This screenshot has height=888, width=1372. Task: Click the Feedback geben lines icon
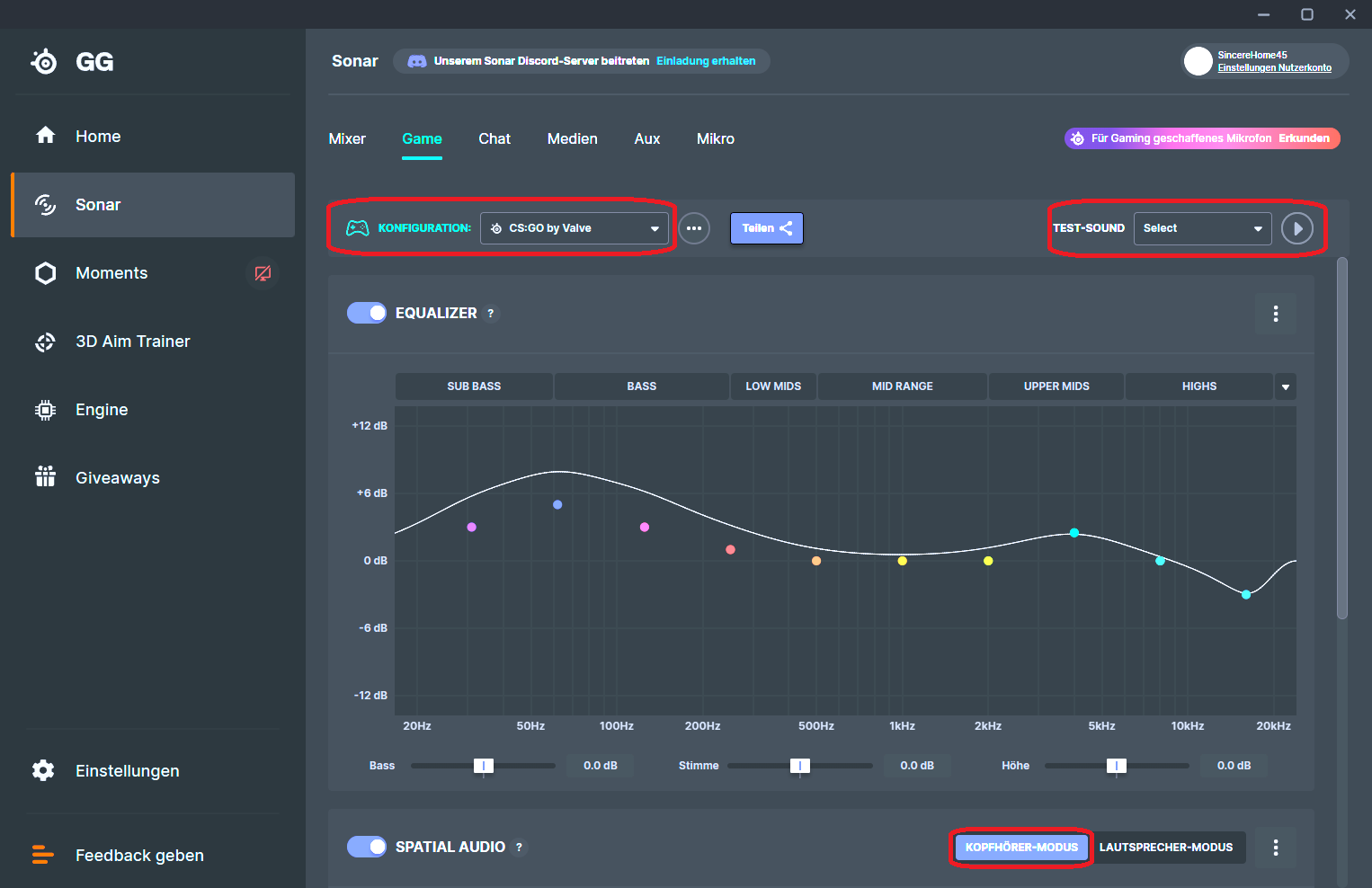click(x=42, y=855)
